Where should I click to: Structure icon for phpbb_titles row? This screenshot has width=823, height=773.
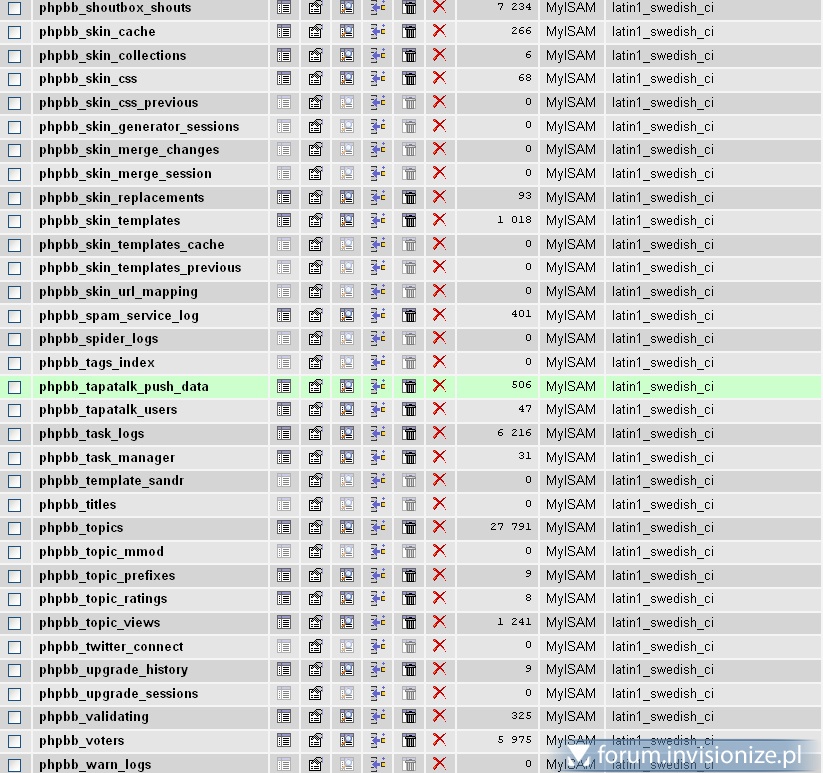click(315, 504)
